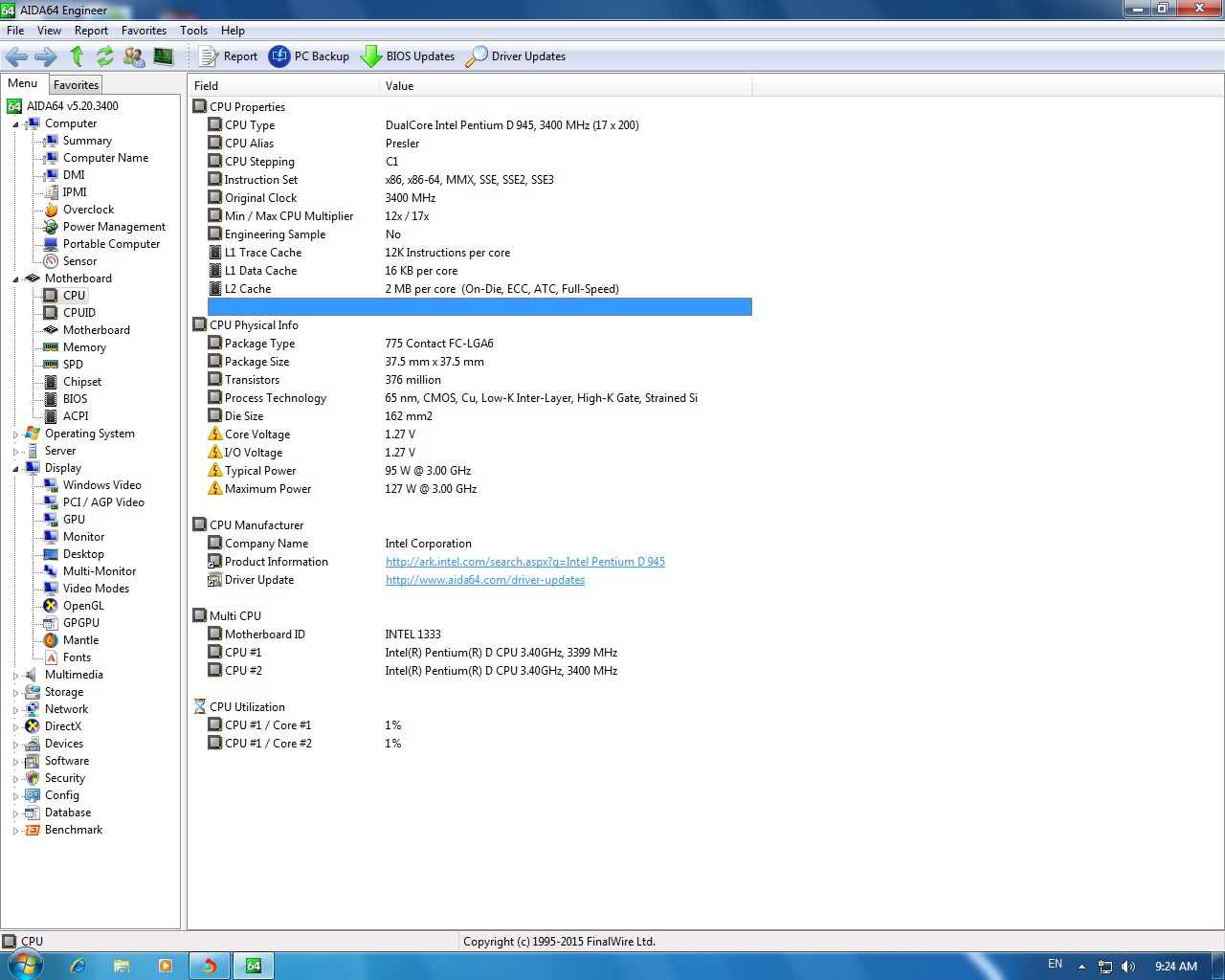Open the ark.intel.com Product Information link
Image resolution: width=1225 pixels, height=980 pixels.
click(x=525, y=562)
